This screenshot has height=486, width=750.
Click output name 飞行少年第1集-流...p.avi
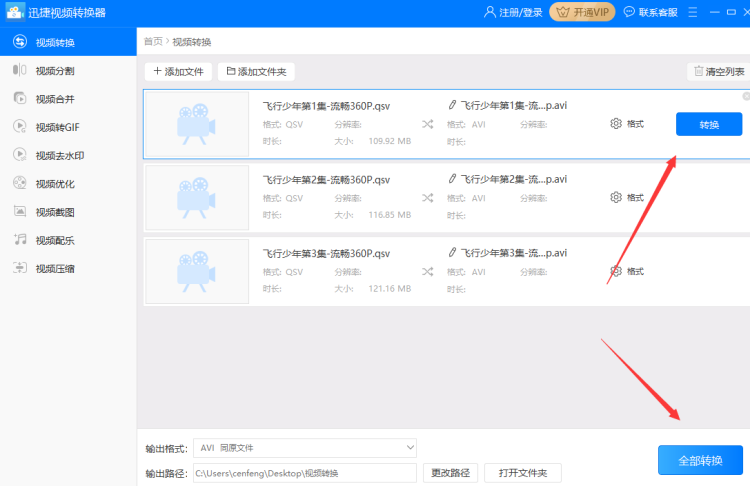(514, 105)
